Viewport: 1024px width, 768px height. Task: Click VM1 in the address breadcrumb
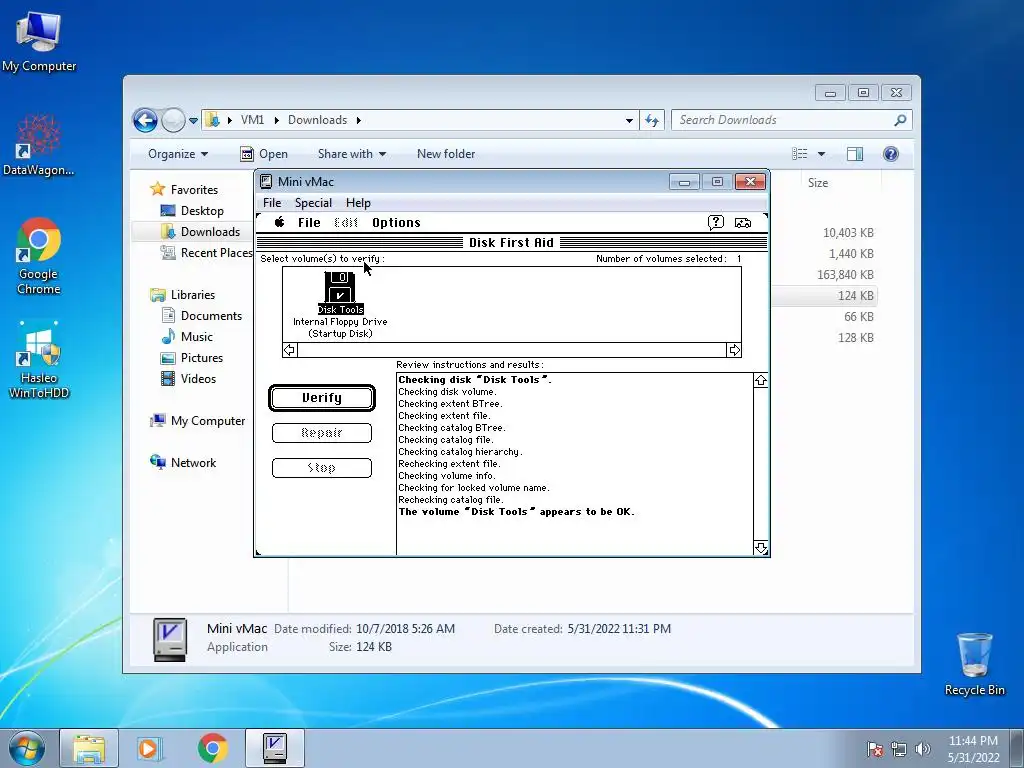click(252, 120)
